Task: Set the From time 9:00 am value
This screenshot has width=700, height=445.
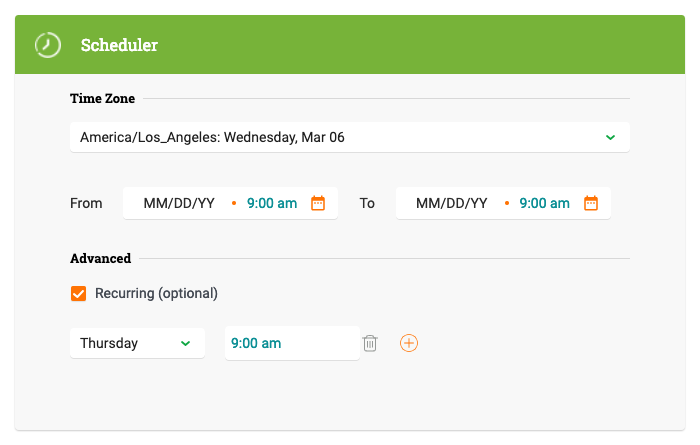Action: [272, 203]
